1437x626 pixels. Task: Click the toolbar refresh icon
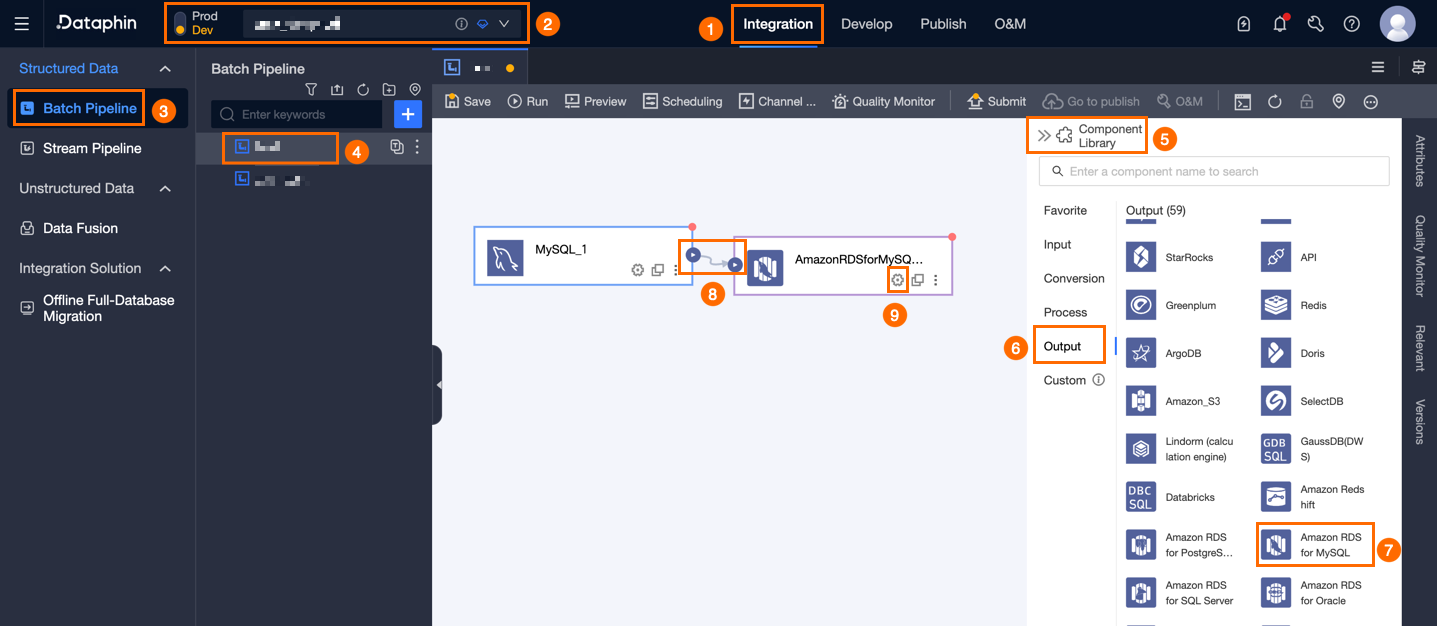1275,101
